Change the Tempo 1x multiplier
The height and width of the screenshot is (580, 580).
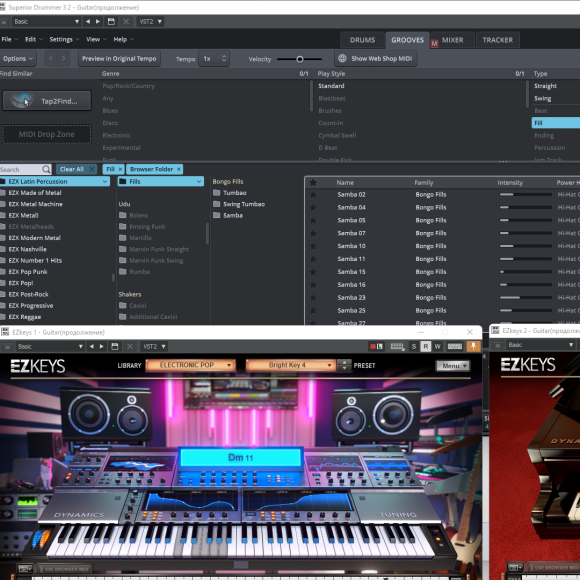coord(214,58)
